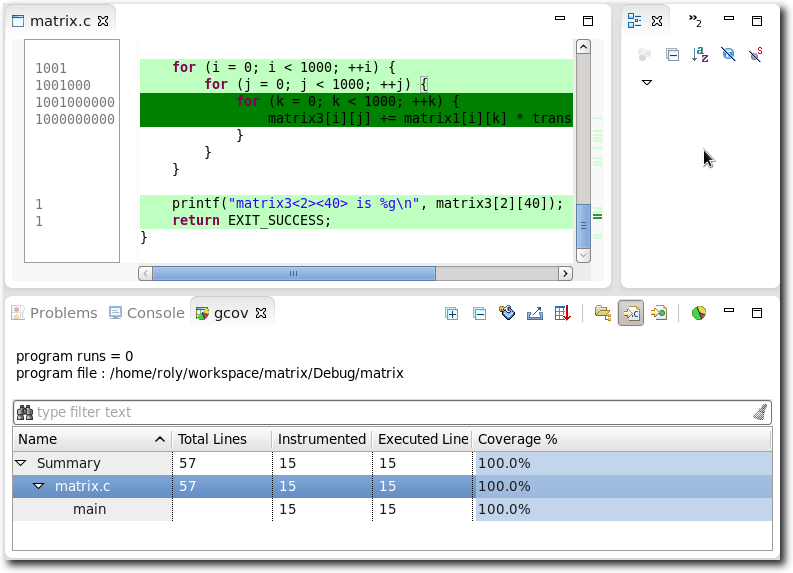The width and height of the screenshot is (793, 573).
Task: Sort table by Total Lines column
Action: click(222, 439)
